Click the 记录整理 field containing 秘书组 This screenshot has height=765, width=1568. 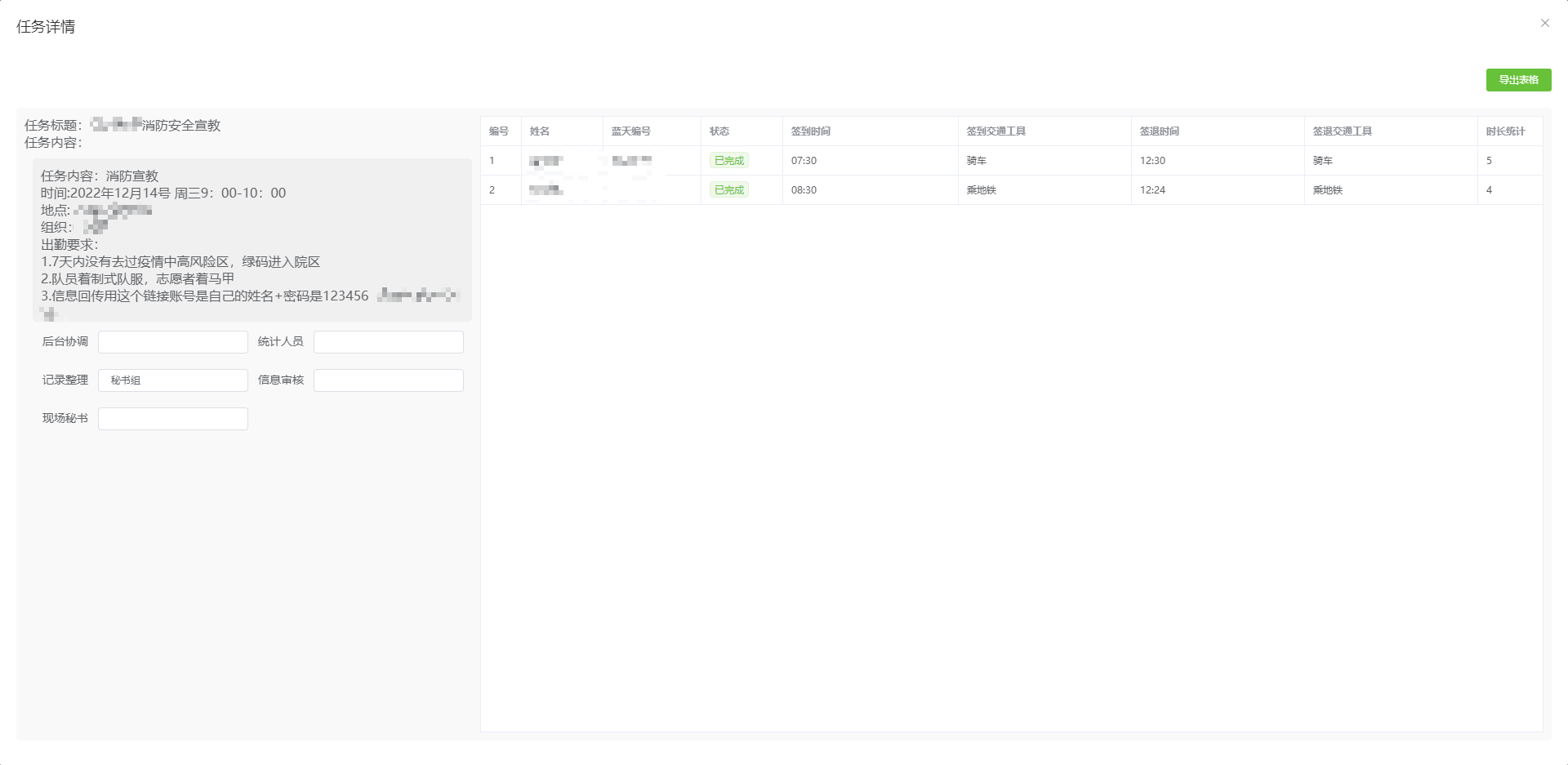click(x=172, y=380)
